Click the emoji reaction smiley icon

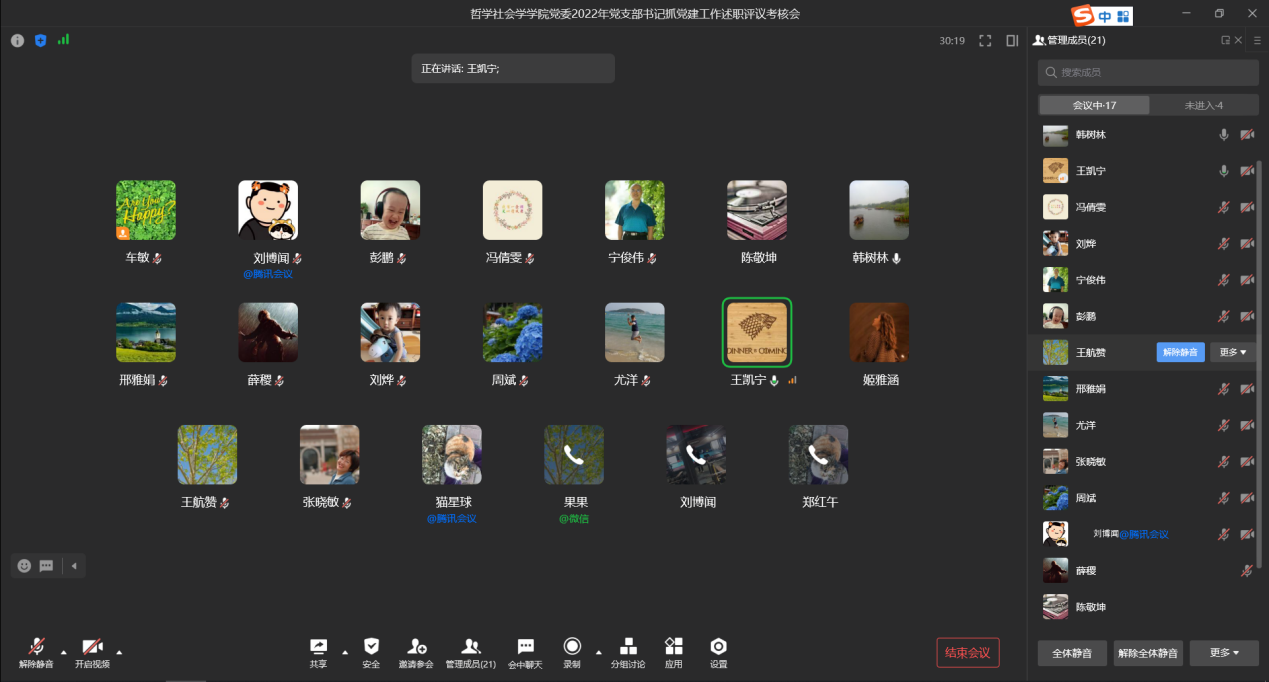coord(25,566)
